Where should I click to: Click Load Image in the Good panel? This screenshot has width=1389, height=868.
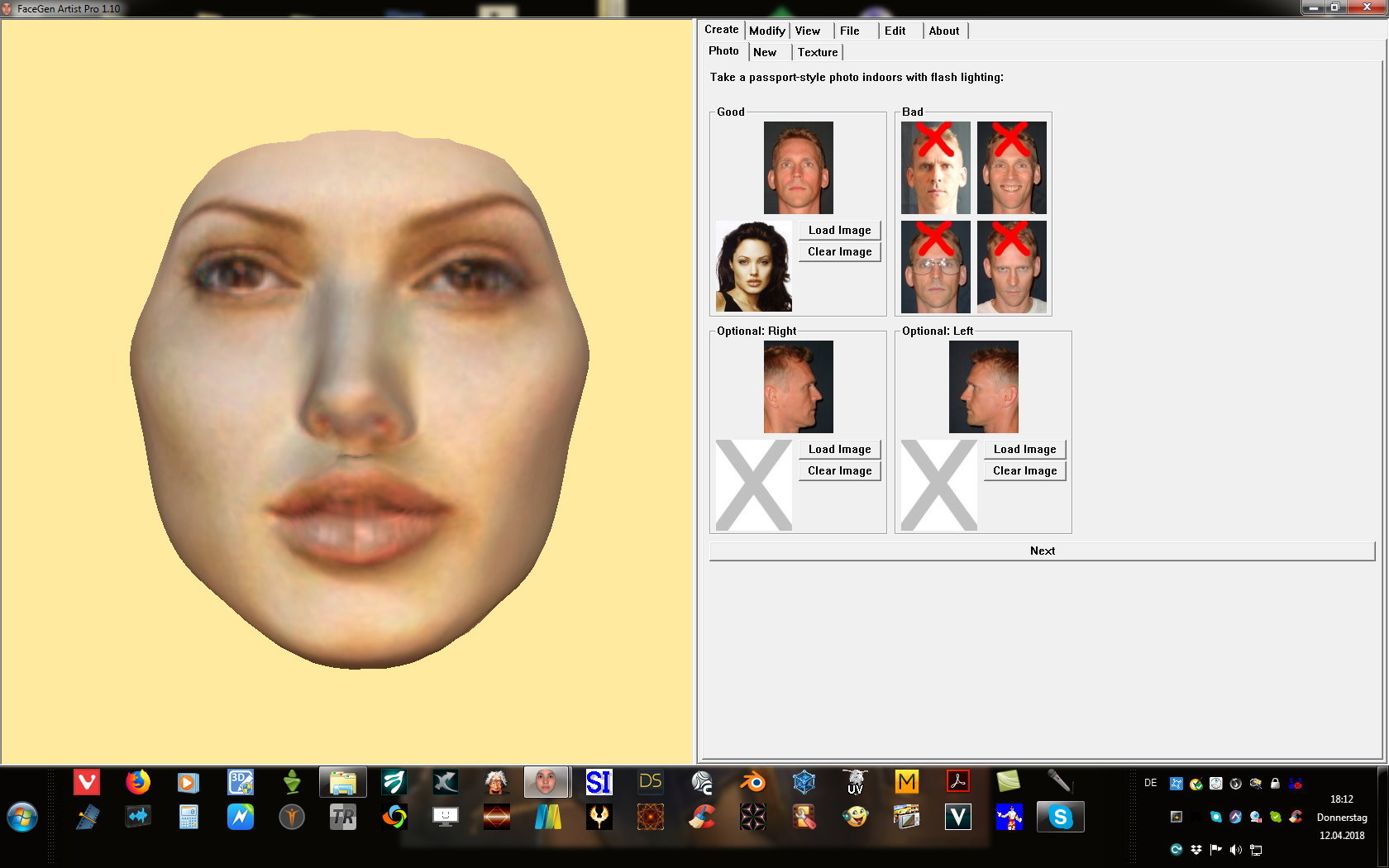pyautogui.click(x=839, y=230)
